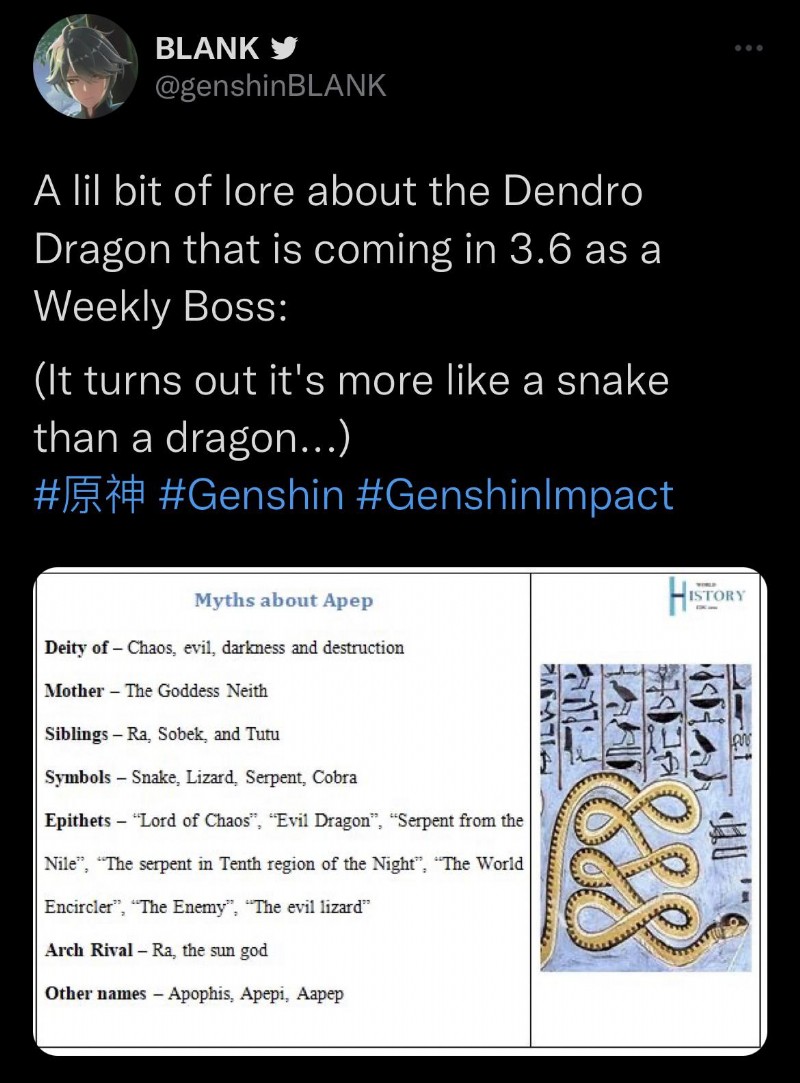Open the Myths about Apep attached image
Image resolution: width=800 pixels, height=1083 pixels.
coord(400,811)
